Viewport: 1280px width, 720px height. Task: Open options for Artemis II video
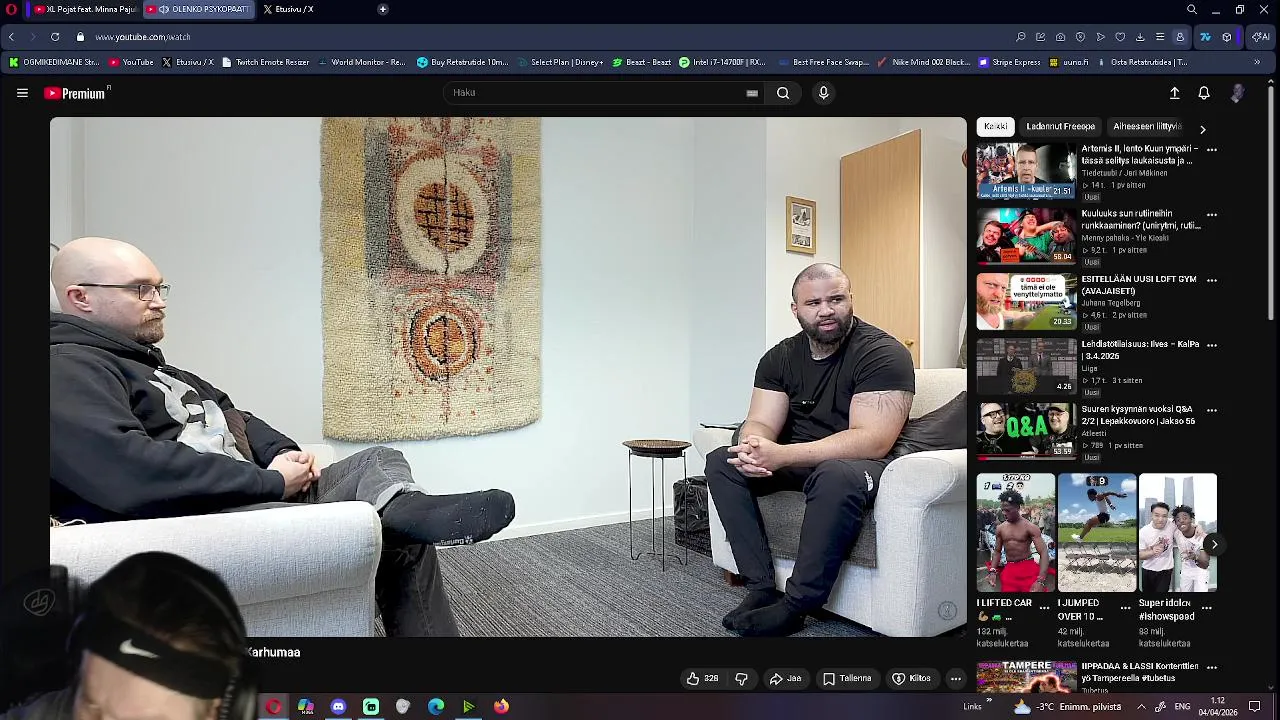click(x=1211, y=150)
